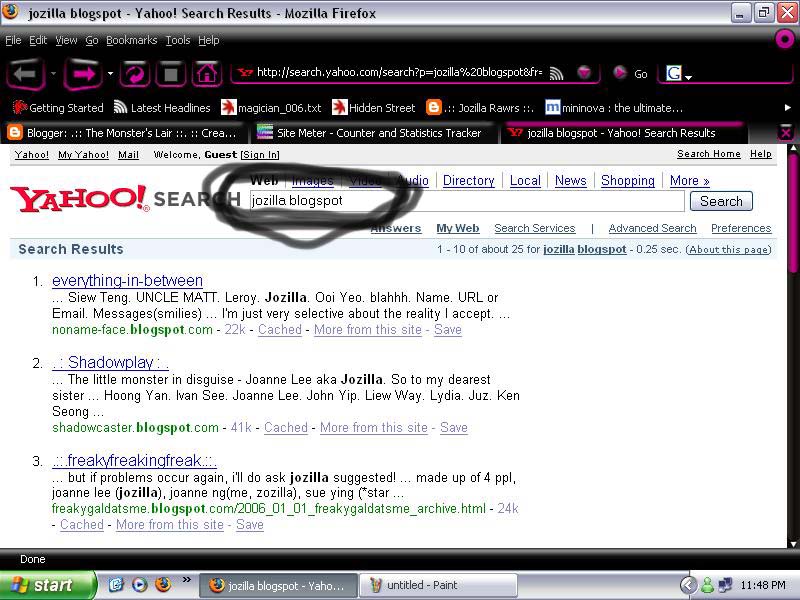Expand hidden tray icons arrow
Screen dimensions: 800x600
[688, 585]
